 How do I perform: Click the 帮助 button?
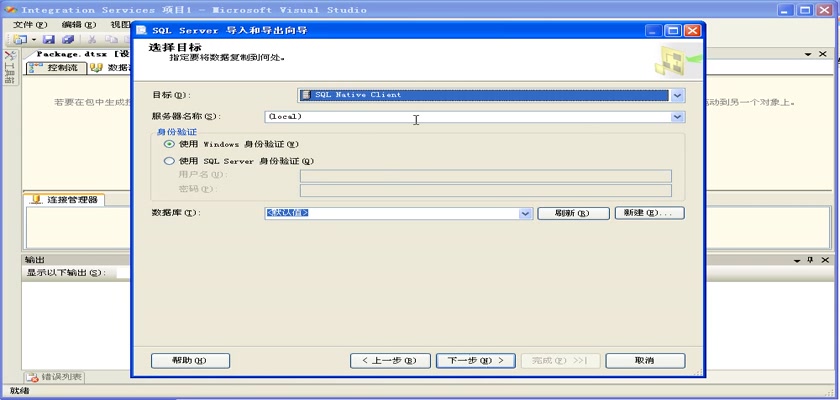(x=190, y=361)
